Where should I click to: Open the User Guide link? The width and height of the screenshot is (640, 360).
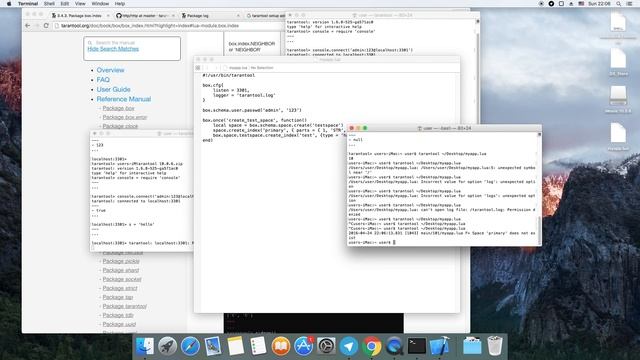(x=113, y=89)
